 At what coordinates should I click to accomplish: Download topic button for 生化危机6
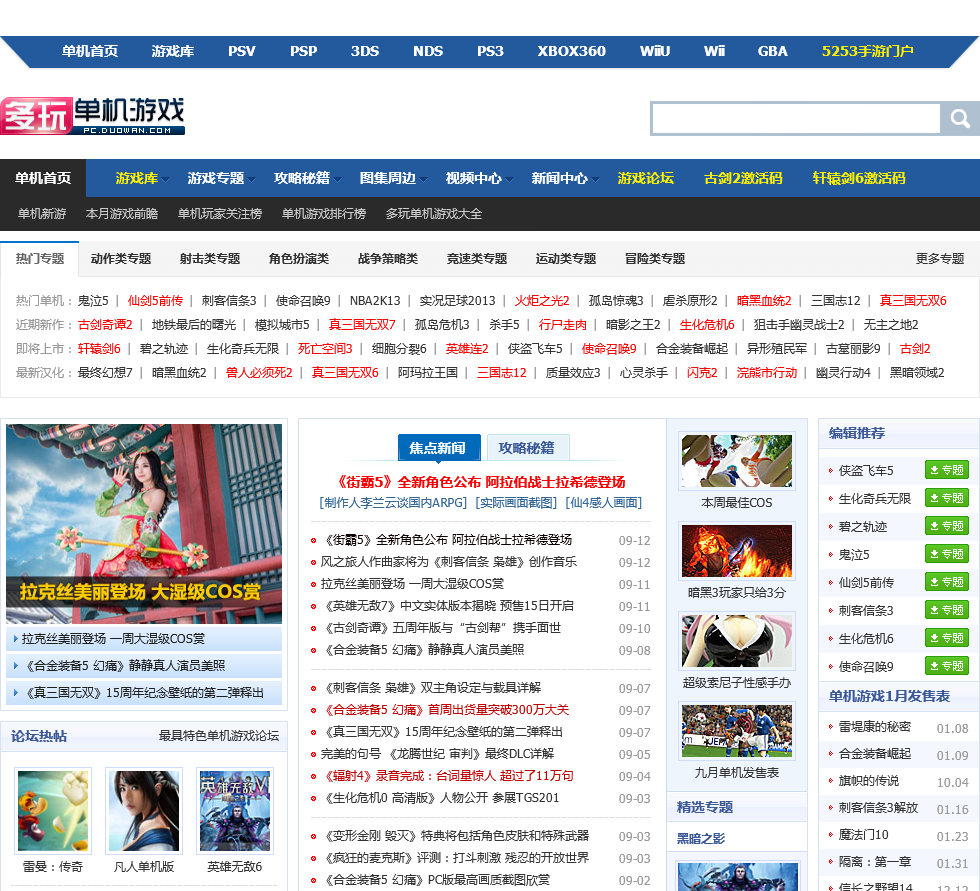946,638
